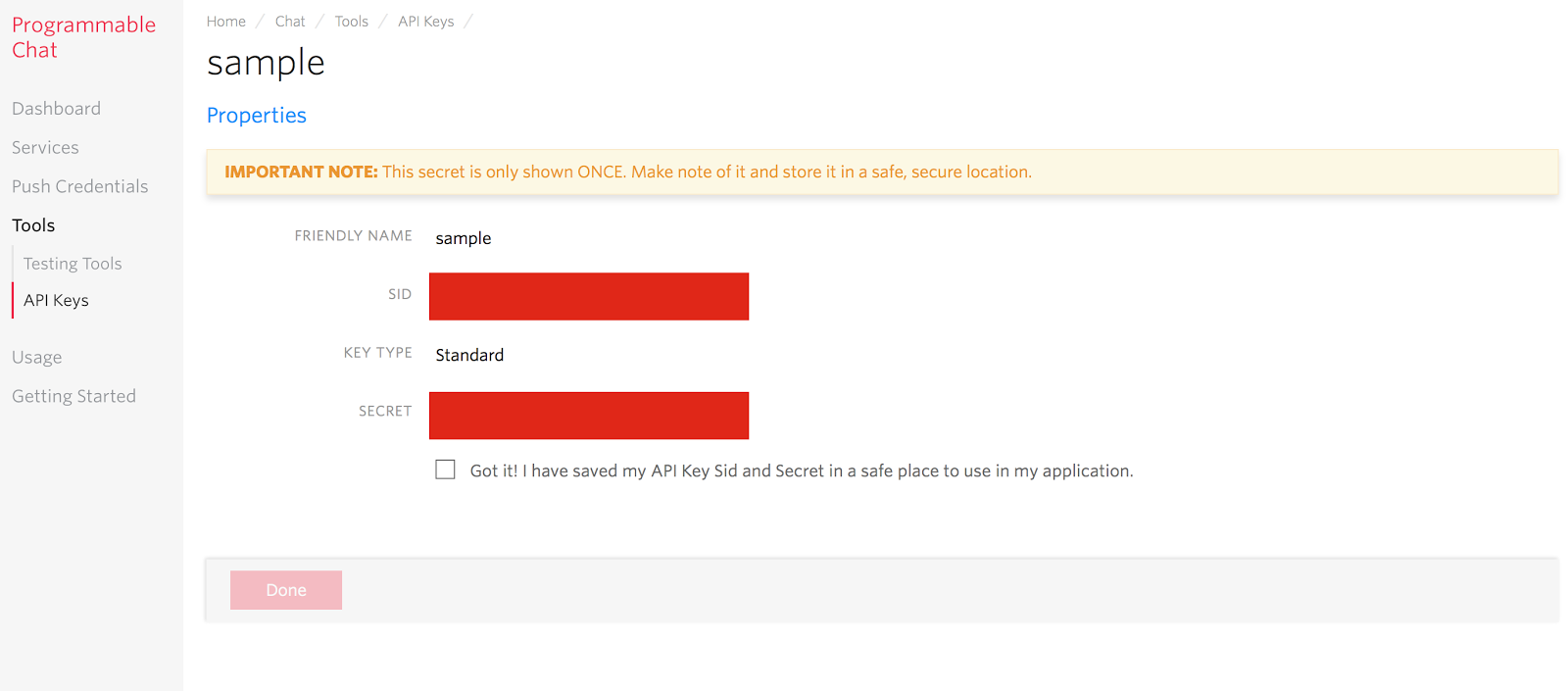The width and height of the screenshot is (1568, 691).
Task: Select API Keys sidebar sub-item
Action: 56,300
